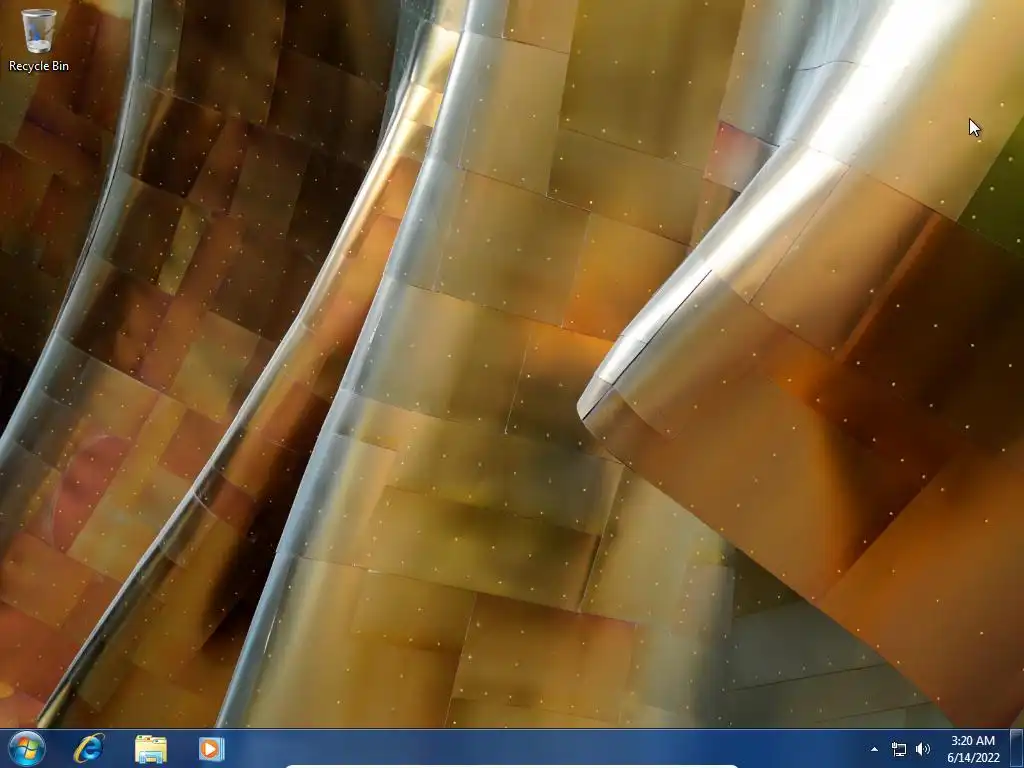Open Windows Explorer folder icon in taskbar
The width and height of the screenshot is (1024, 768).
[150, 748]
